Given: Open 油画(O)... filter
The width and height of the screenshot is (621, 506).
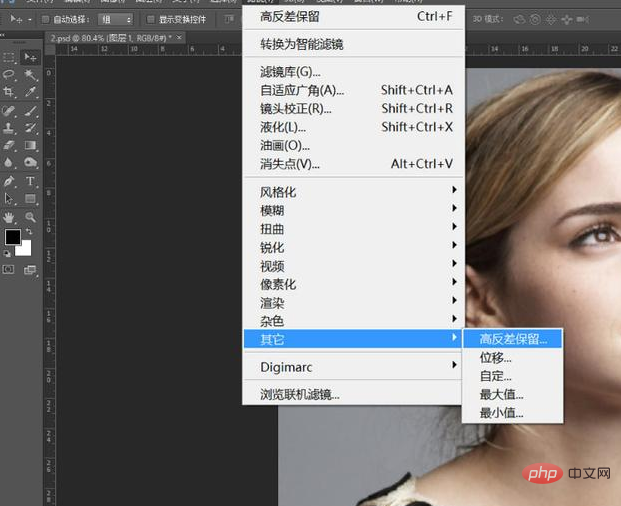Looking at the screenshot, I should tap(352, 145).
